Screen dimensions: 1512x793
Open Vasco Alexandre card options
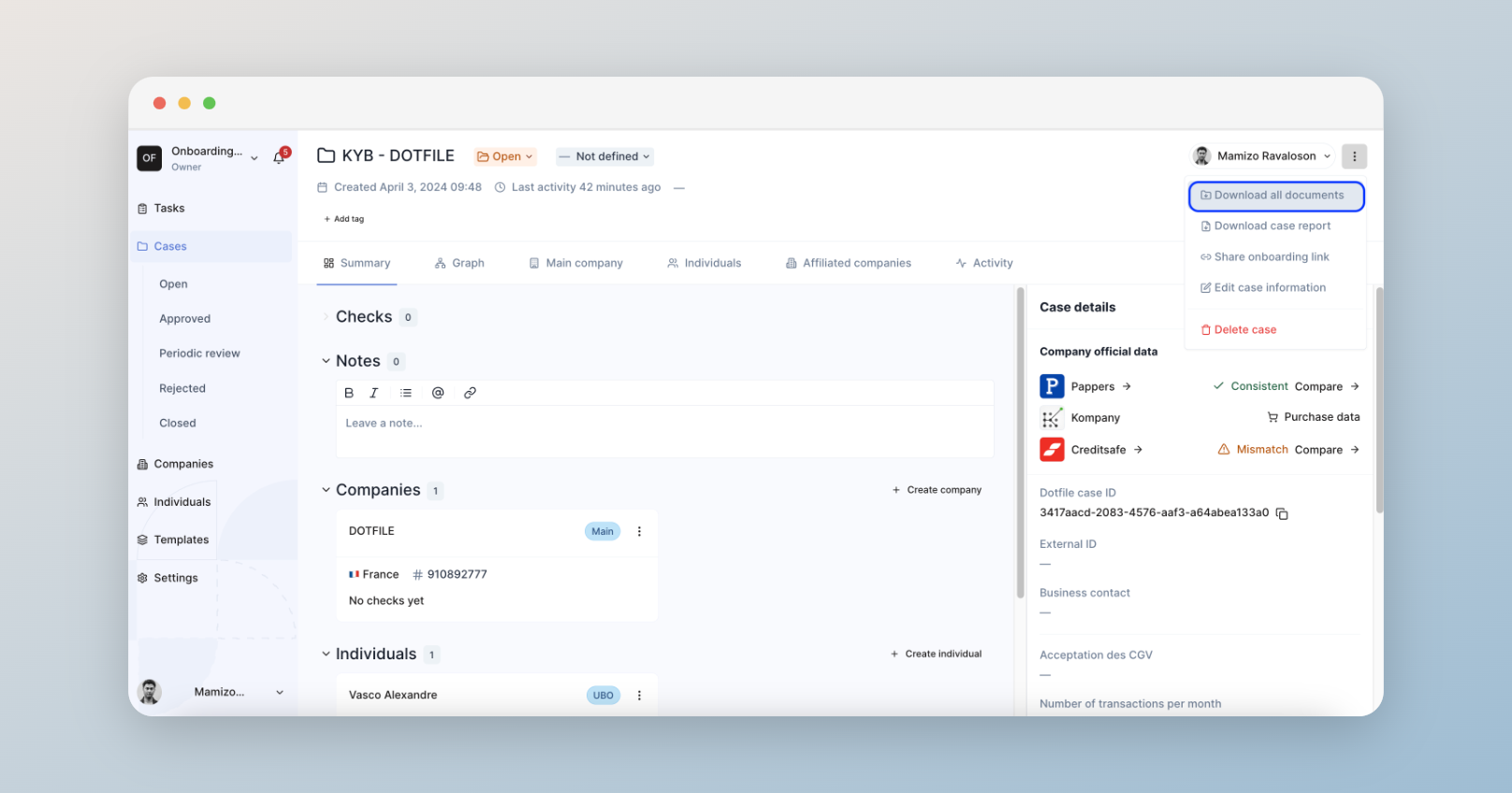pos(639,695)
